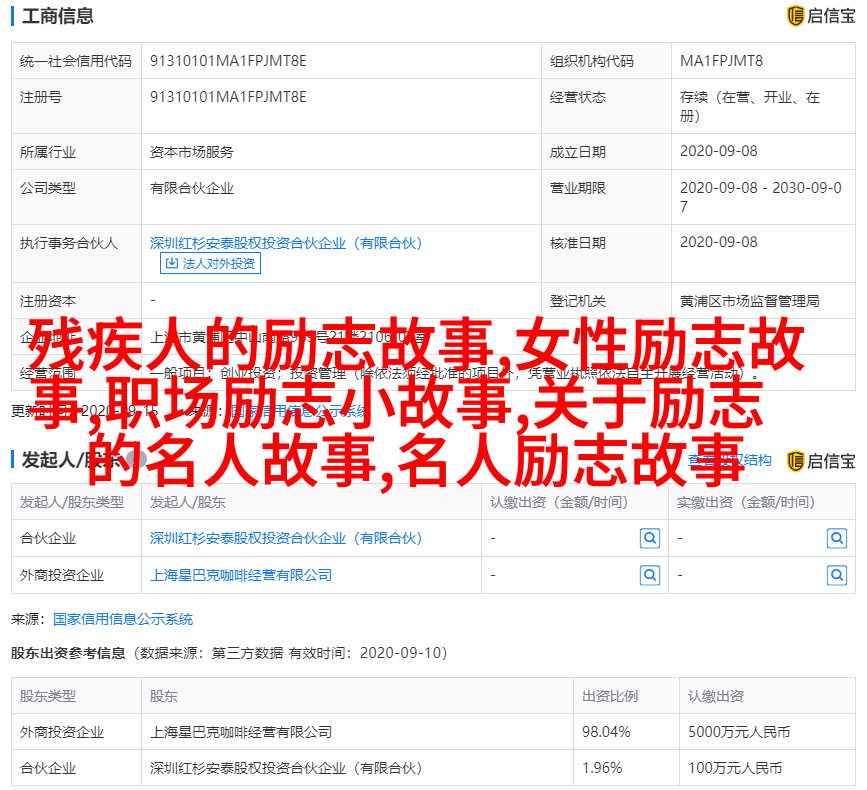This screenshot has width=867, height=790.
Task: Select the 注册号 value 91310101MA1FPJMT8E
Action: pos(228,97)
